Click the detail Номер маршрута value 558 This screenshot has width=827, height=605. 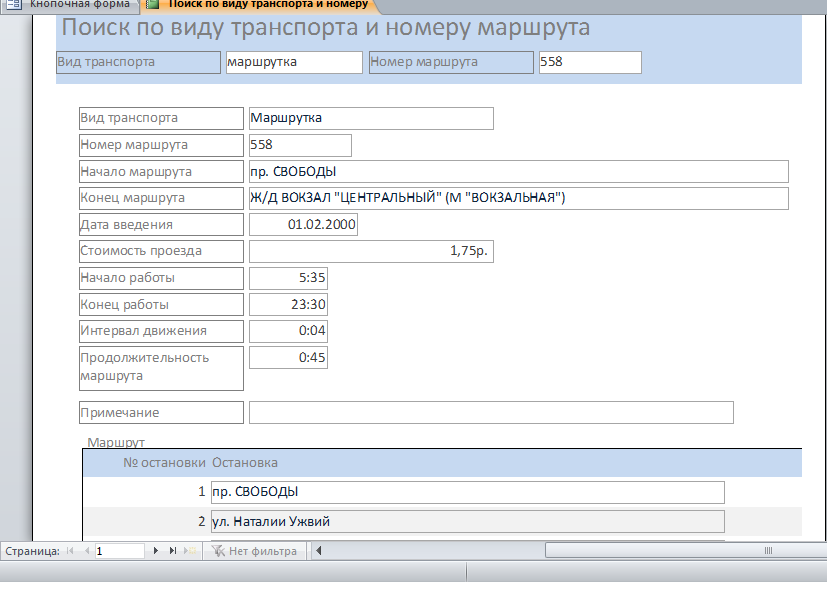(x=300, y=145)
